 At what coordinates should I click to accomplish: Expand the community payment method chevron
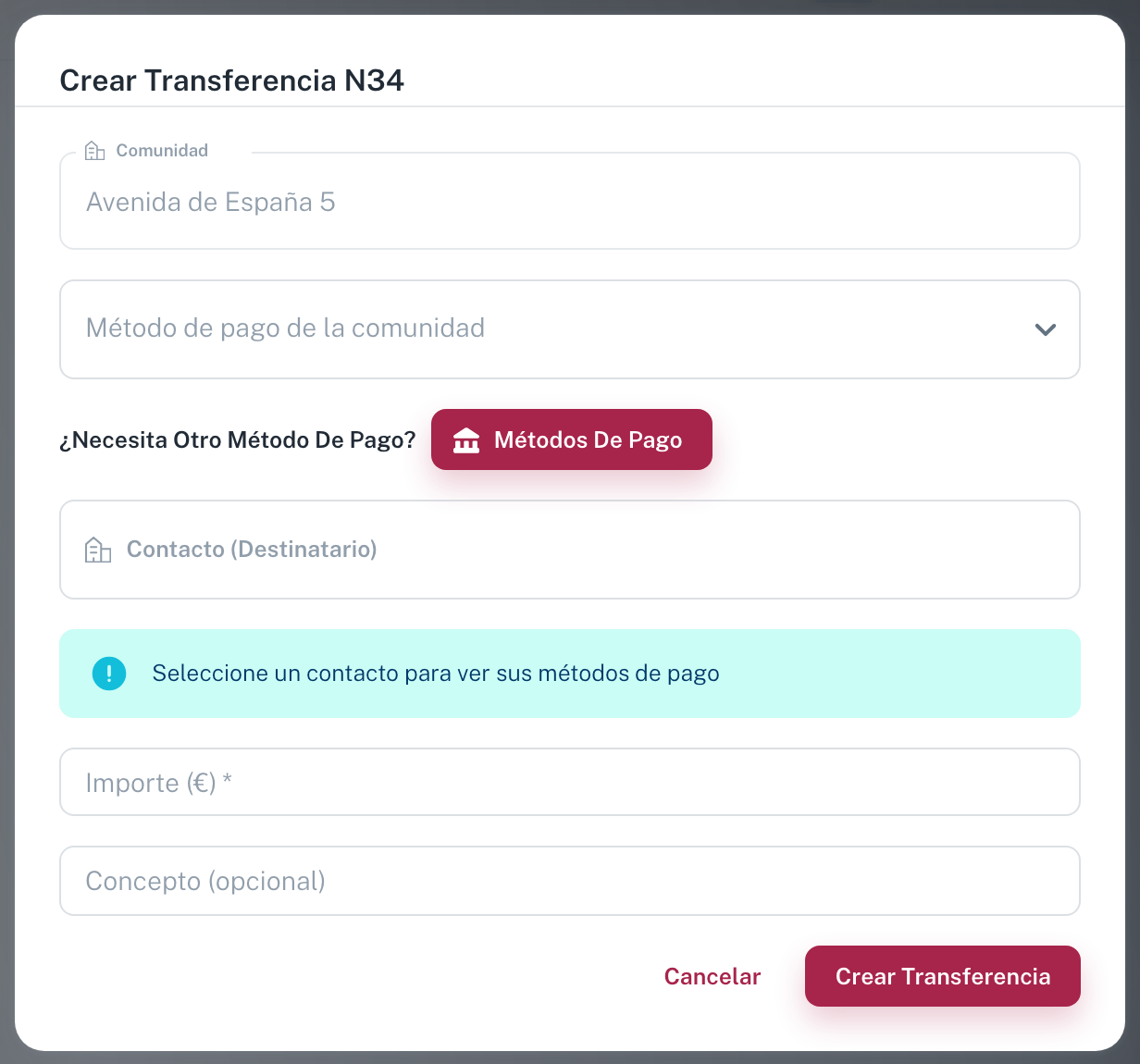[x=1046, y=329]
